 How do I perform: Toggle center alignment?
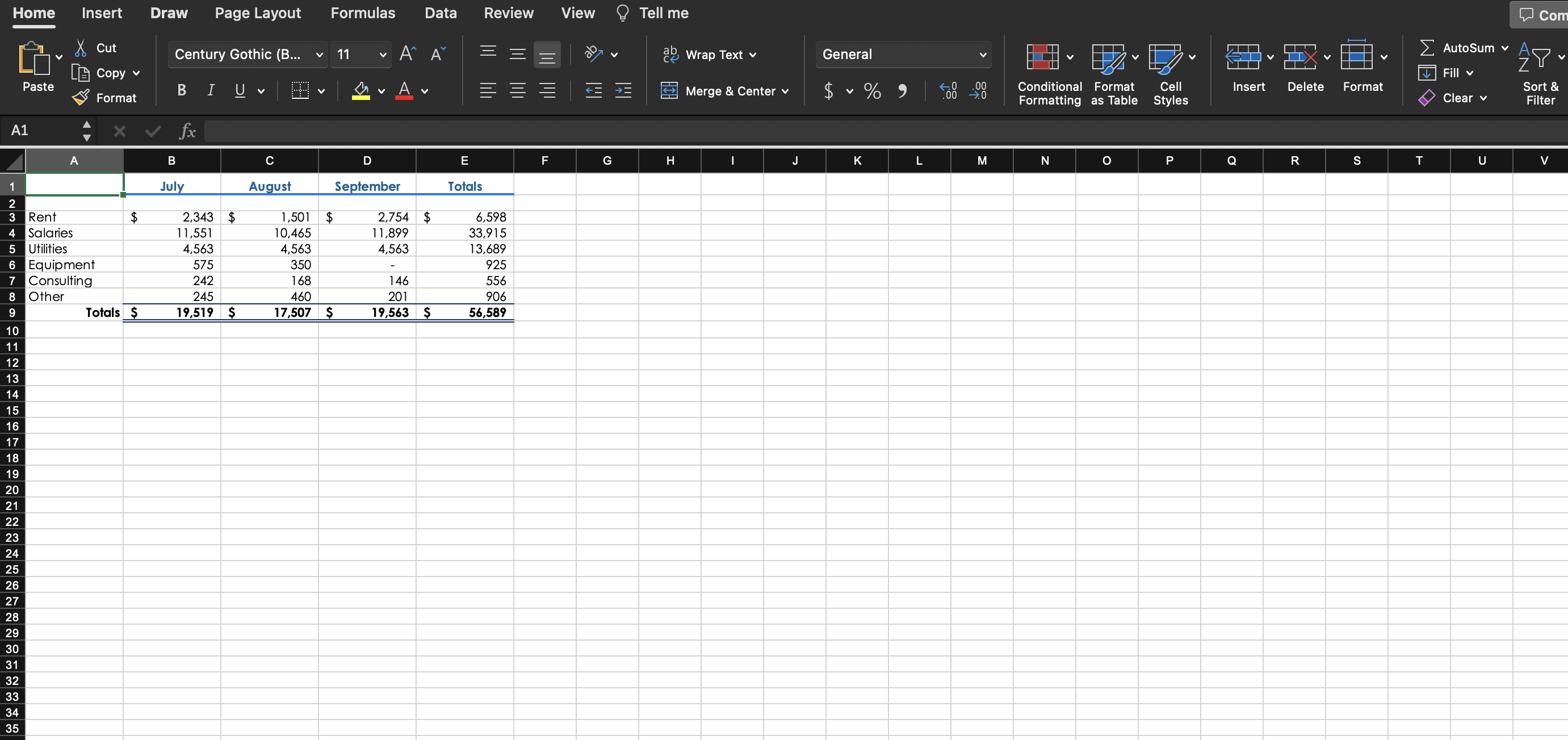517,90
